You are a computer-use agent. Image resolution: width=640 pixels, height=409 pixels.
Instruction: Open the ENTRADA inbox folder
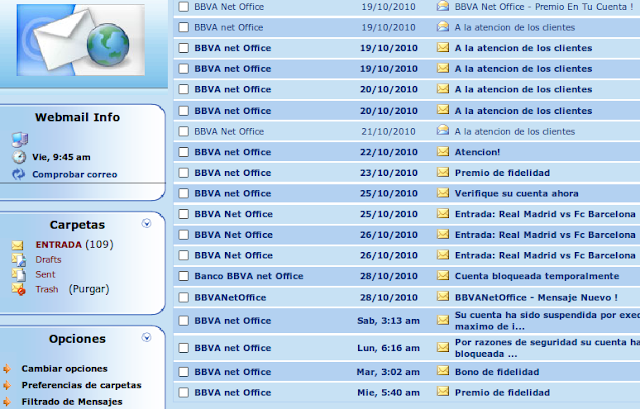(59, 245)
